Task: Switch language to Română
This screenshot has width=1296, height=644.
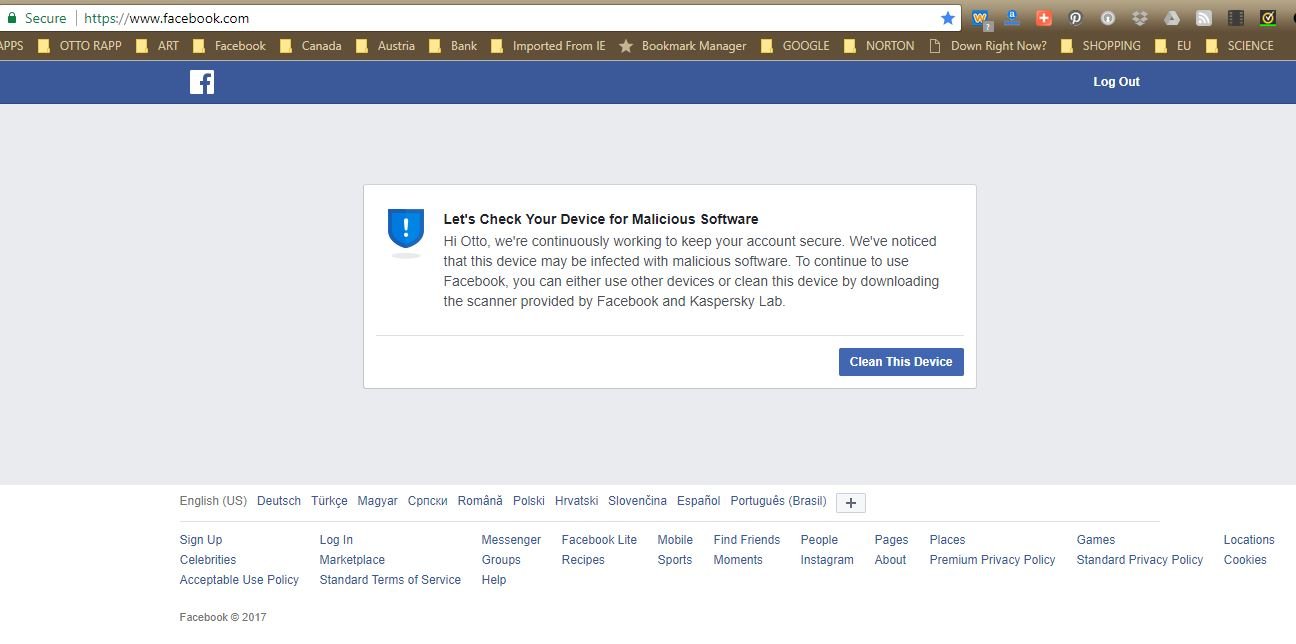Action: click(480, 501)
